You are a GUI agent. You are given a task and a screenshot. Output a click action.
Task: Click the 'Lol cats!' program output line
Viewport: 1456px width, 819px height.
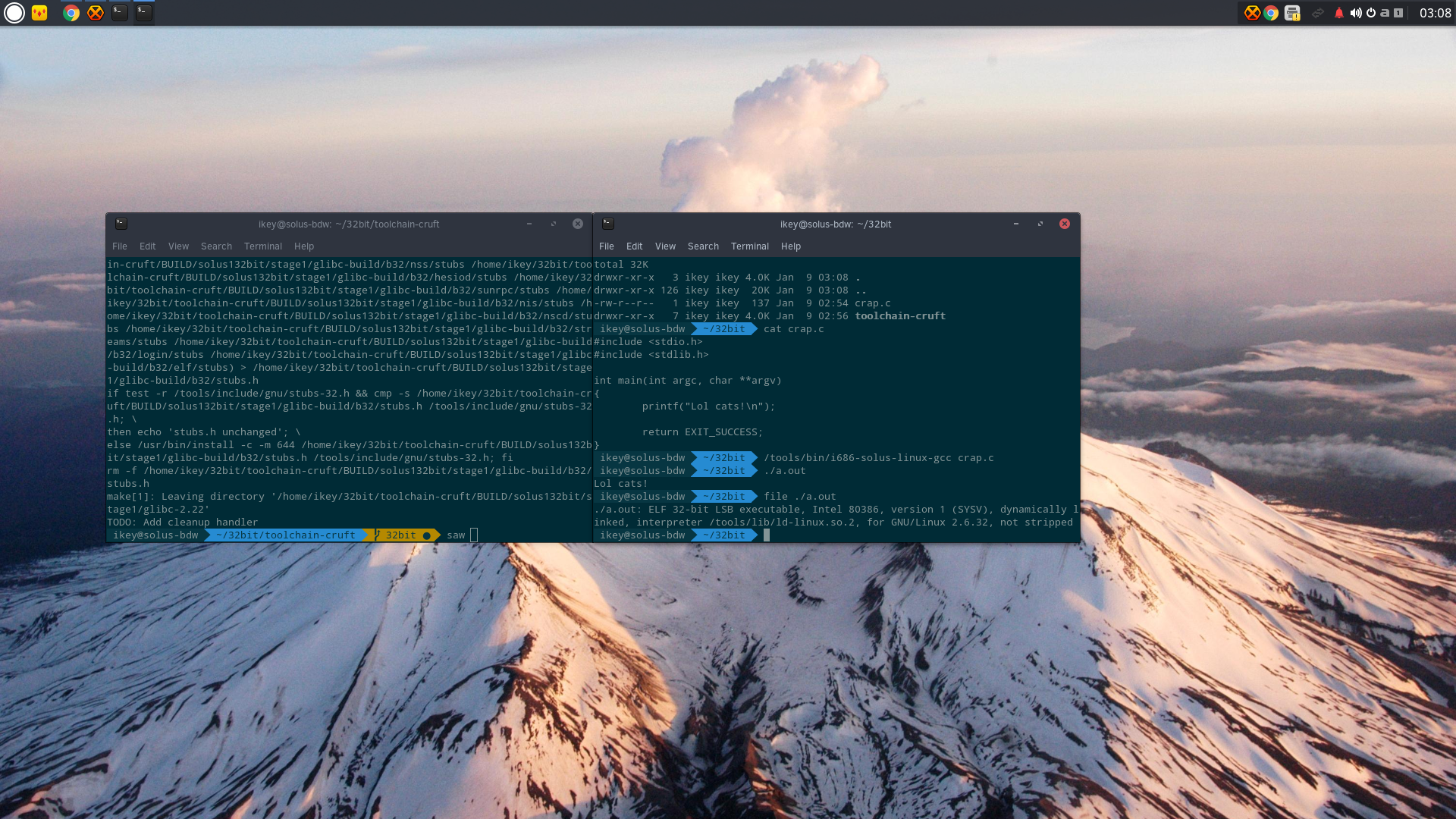pos(621,484)
